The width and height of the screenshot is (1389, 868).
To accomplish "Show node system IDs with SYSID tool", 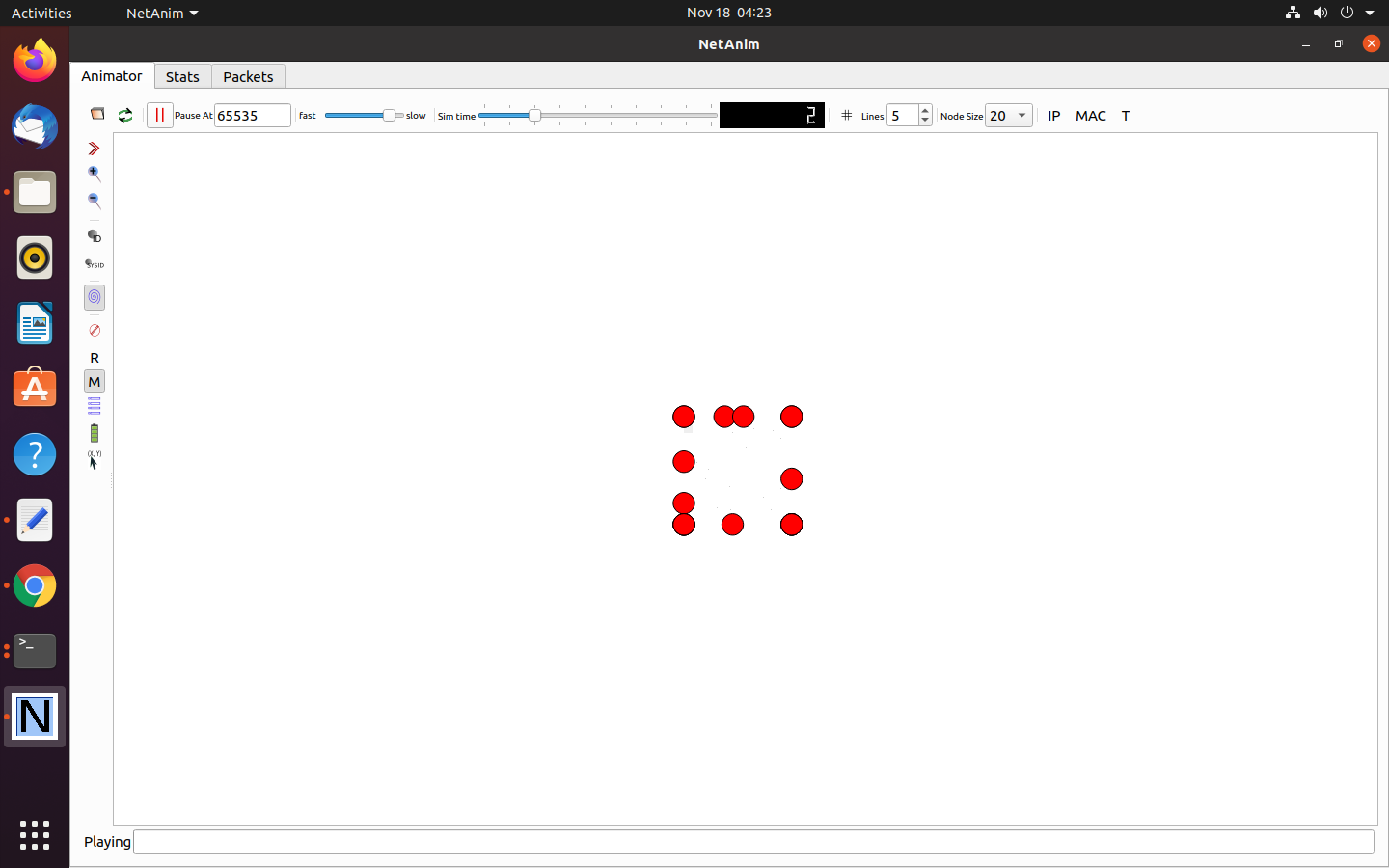I will pyautogui.click(x=94, y=264).
